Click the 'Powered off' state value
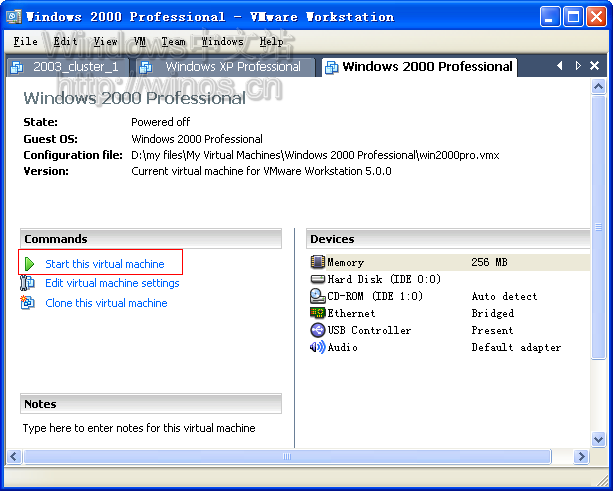 (161, 122)
